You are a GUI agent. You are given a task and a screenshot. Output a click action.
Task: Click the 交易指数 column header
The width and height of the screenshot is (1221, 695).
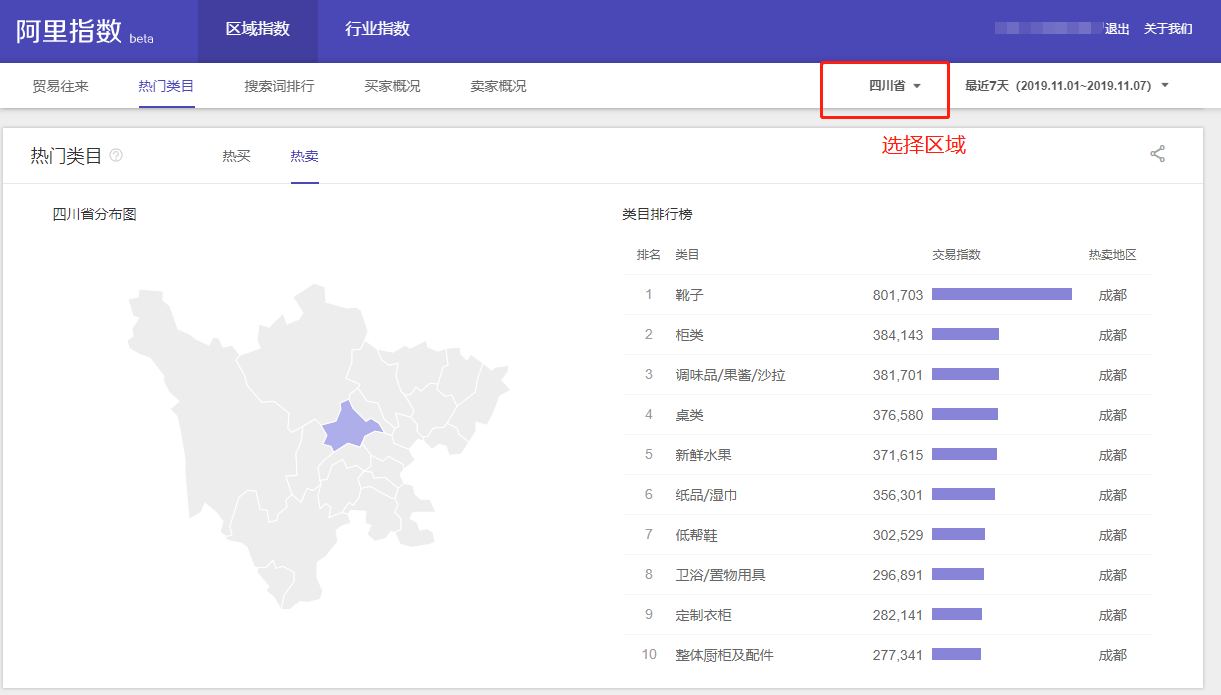tap(956, 255)
